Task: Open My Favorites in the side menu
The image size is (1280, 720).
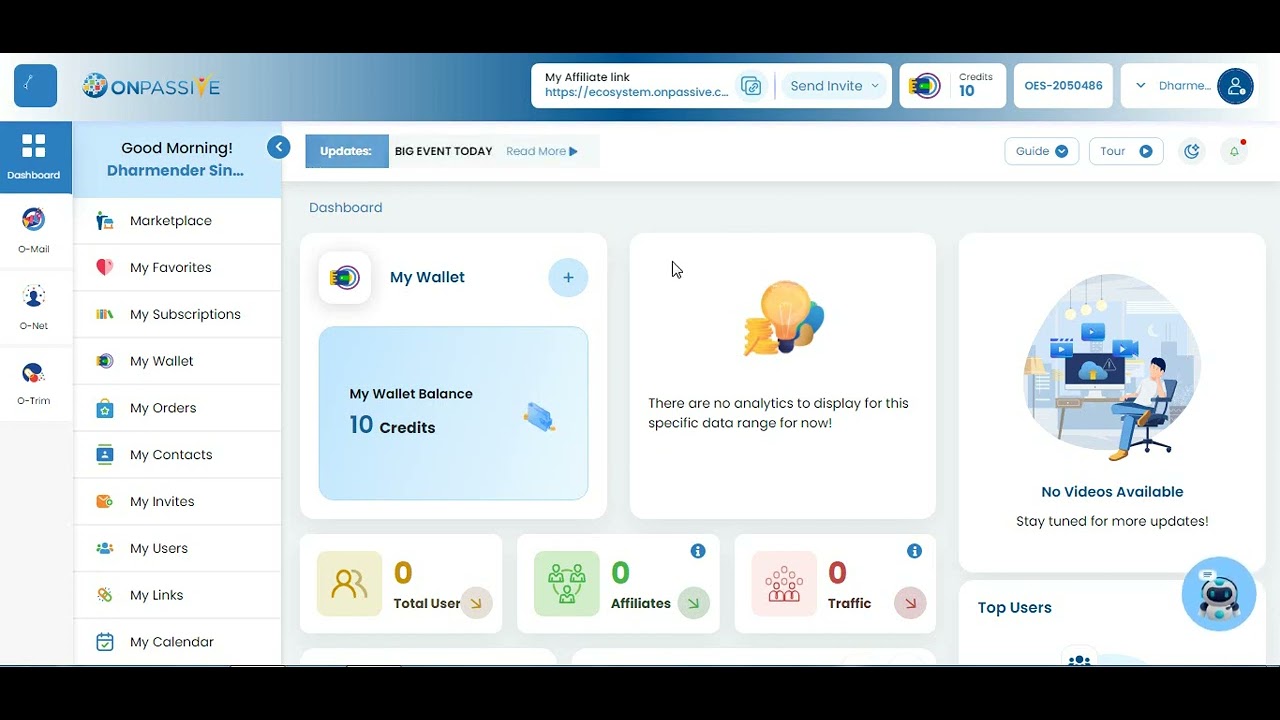Action: [178, 267]
